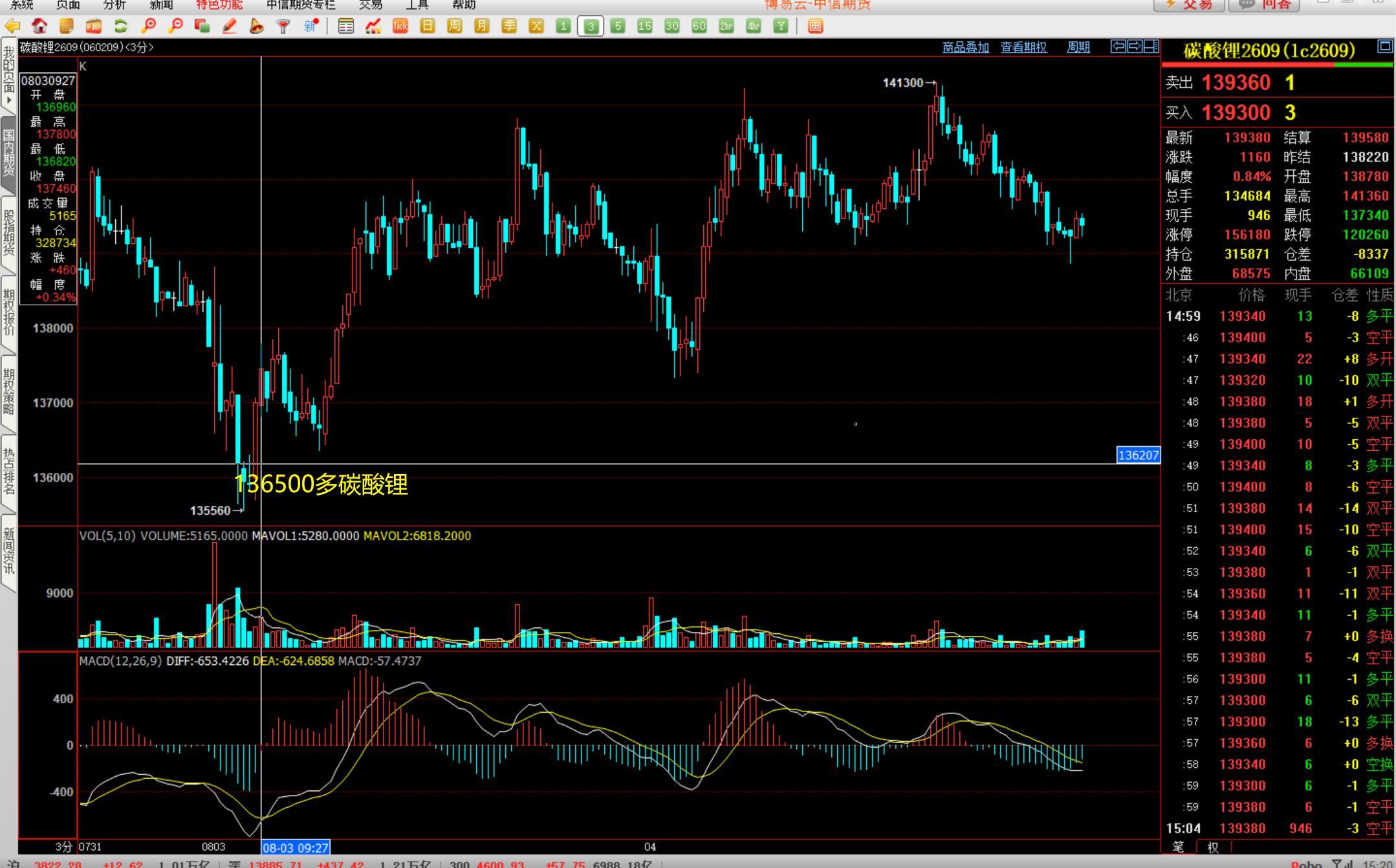Toggle the side panel layout icon
Image resolution: width=1396 pixels, height=868 pixels.
click(x=1151, y=46)
